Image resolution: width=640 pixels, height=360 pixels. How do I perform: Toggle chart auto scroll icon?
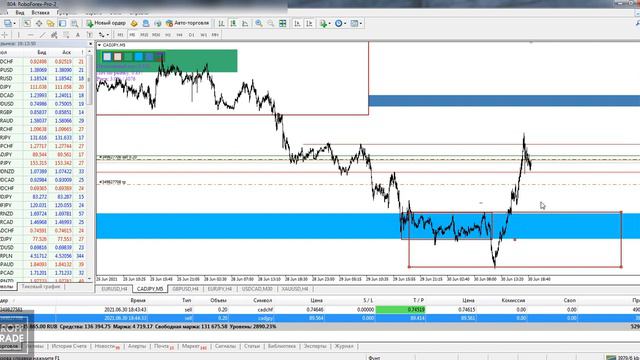click(x=297, y=24)
